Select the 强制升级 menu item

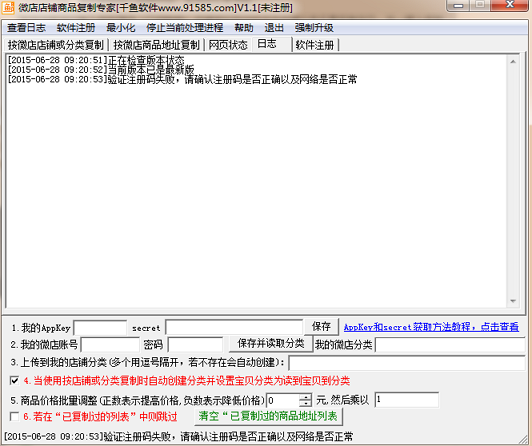click(314, 28)
